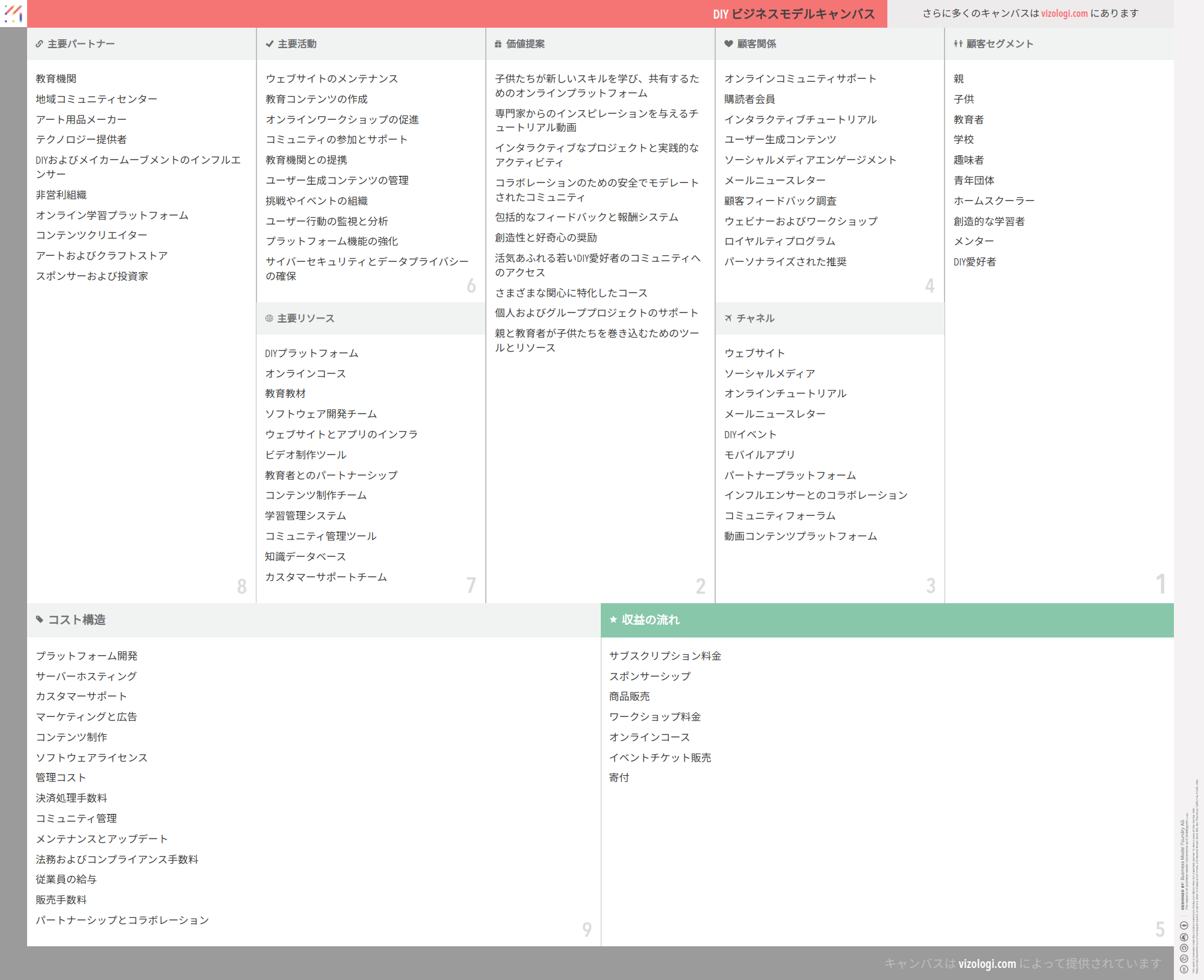Click the star icon beside 収益の流れ
The height and width of the screenshot is (980, 1204).
point(613,619)
